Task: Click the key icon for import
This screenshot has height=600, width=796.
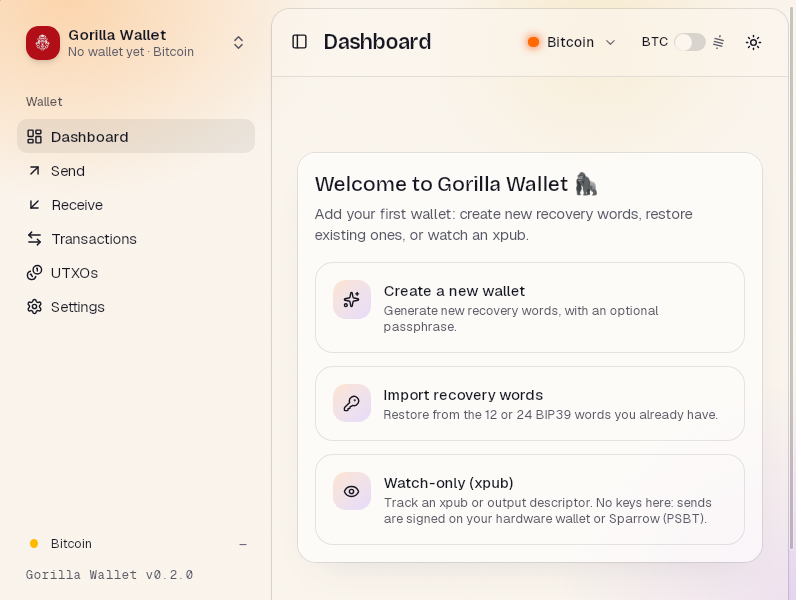Action: click(351, 404)
